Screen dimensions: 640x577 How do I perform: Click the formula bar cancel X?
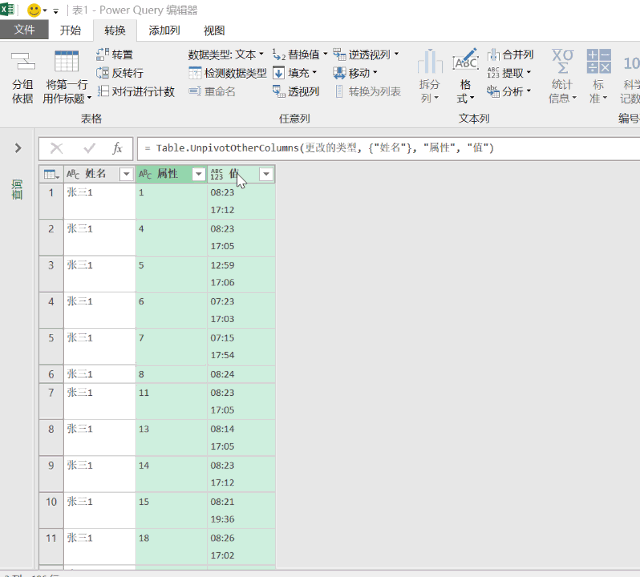point(57,148)
